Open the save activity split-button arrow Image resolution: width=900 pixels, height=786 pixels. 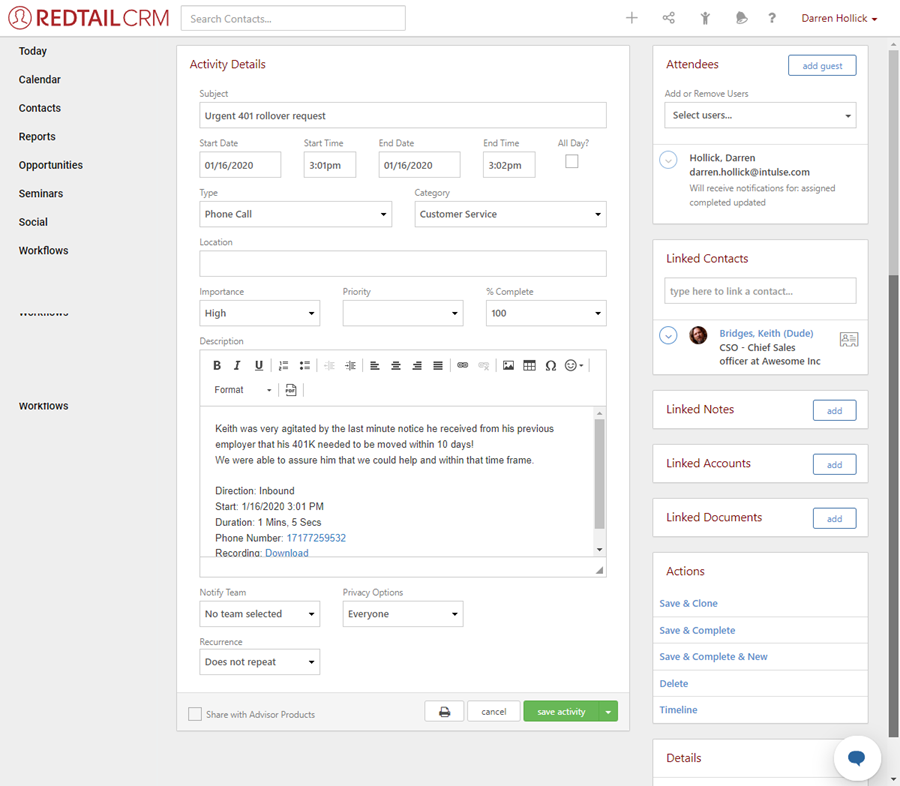point(608,712)
